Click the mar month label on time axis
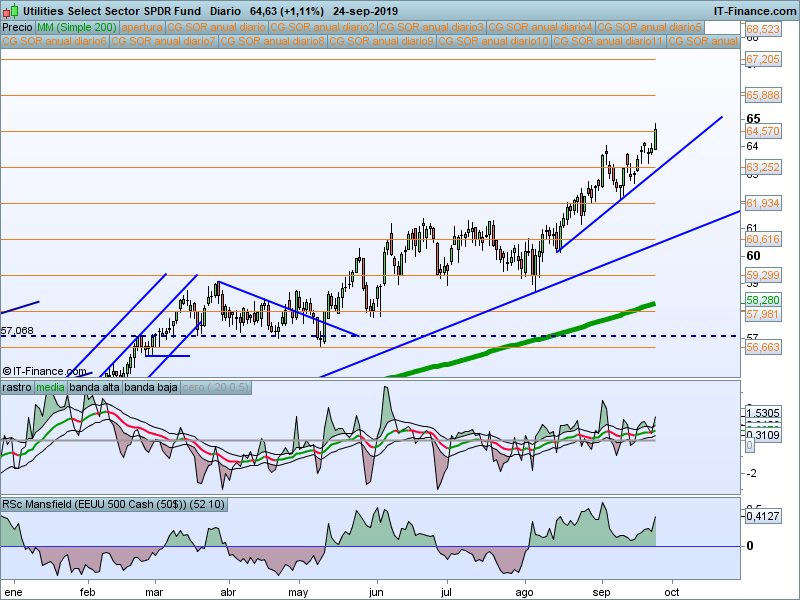Screen dimensions: 800x600 pyautogui.click(x=154, y=592)
